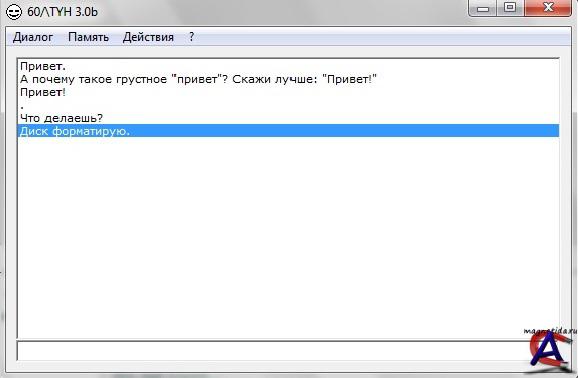Viewport: 578px width, 378px height.
Task: Click empty area of chat history list
Action: coord(288,236)
